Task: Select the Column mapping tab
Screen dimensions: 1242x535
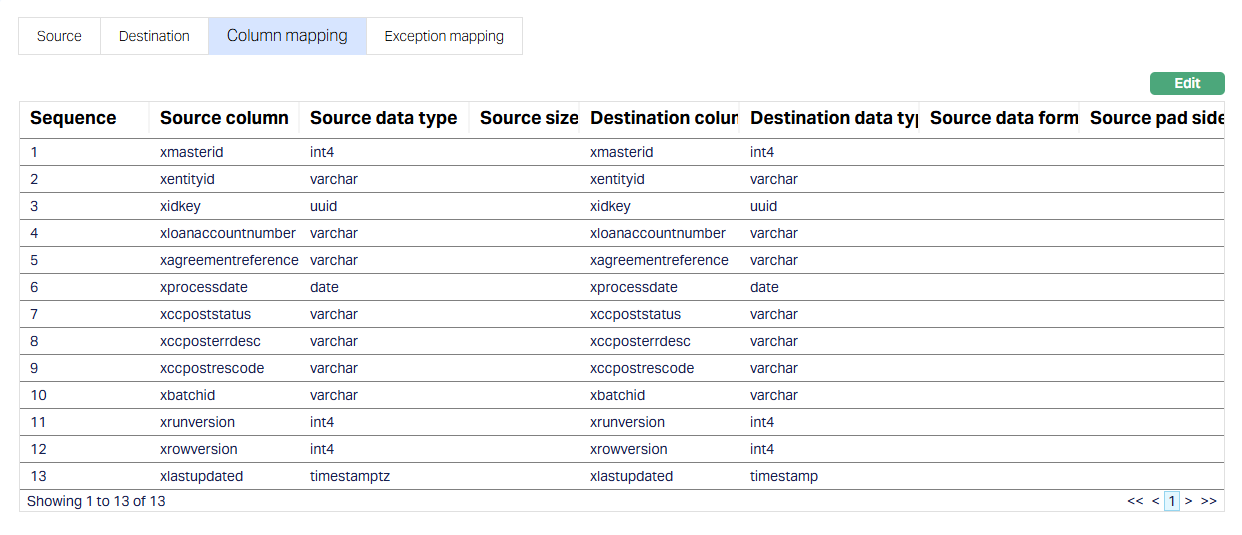Action: click(287, 36)
